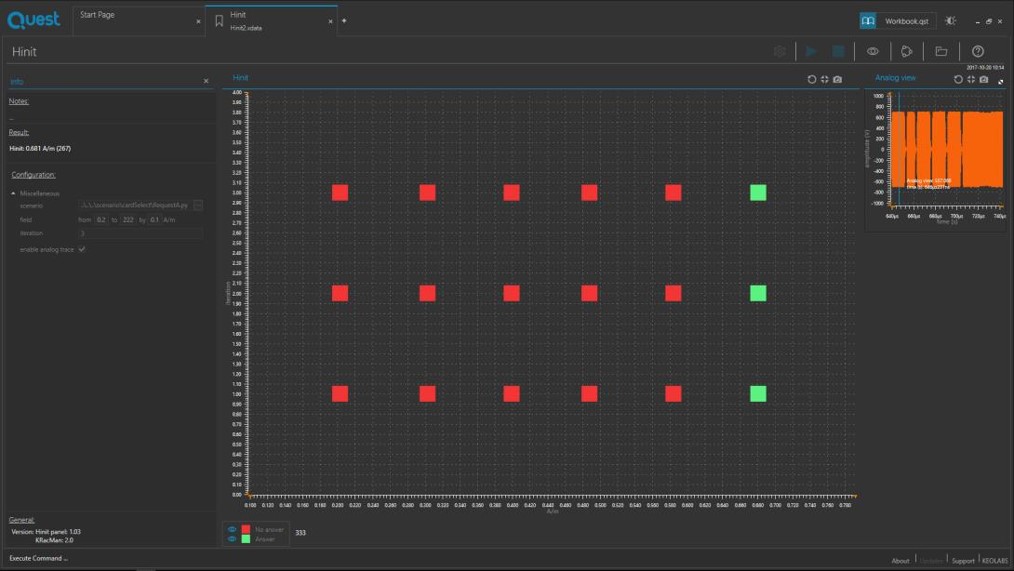The width and height of the screenshot is (1014, 571).
Task: Click the eye view icon in toolbar
Action: 873,52
